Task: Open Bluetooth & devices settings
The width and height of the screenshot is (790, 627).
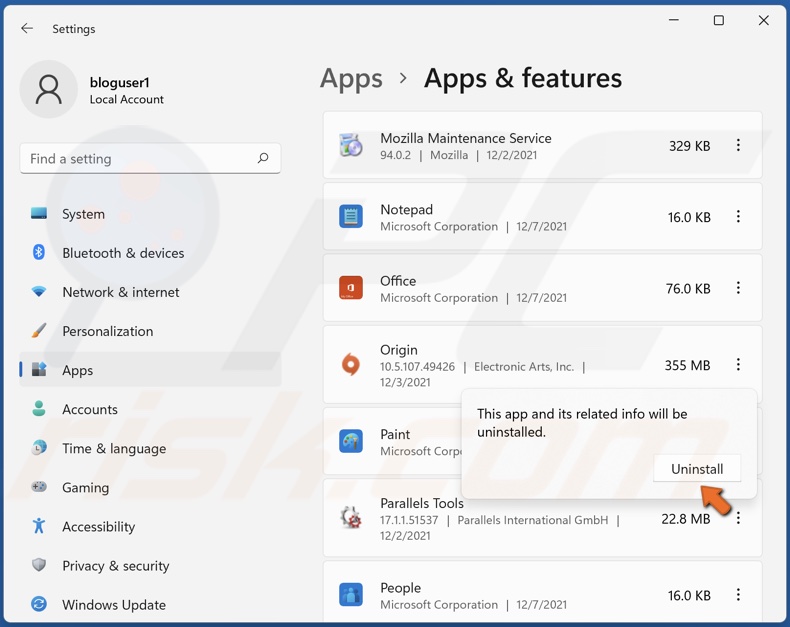Action: pos(150,253)
